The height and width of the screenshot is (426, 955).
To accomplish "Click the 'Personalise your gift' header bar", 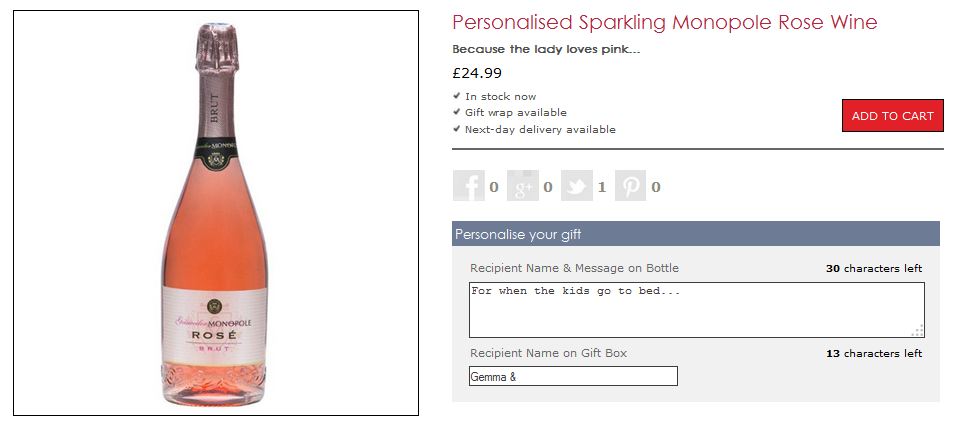I will click(696, 234).
